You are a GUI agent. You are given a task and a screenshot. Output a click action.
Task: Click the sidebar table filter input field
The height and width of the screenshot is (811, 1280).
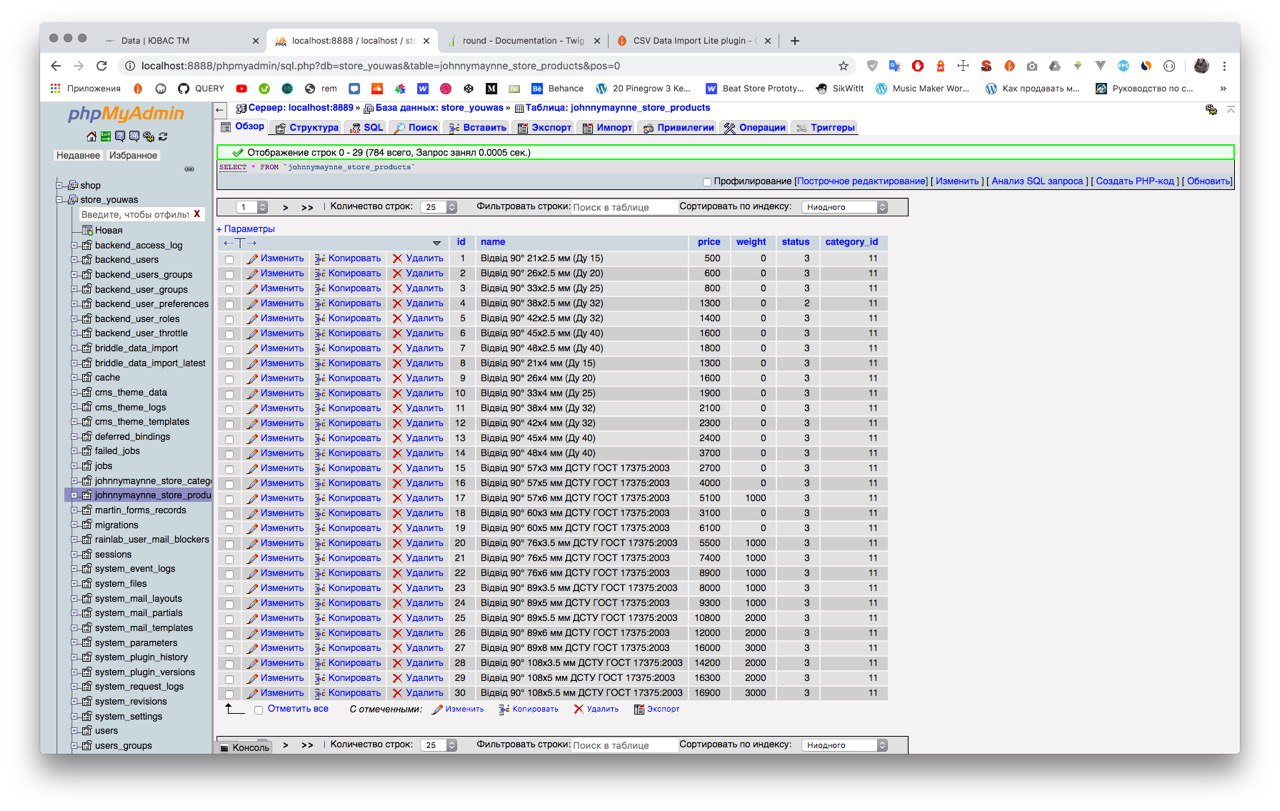click(134, 214)
